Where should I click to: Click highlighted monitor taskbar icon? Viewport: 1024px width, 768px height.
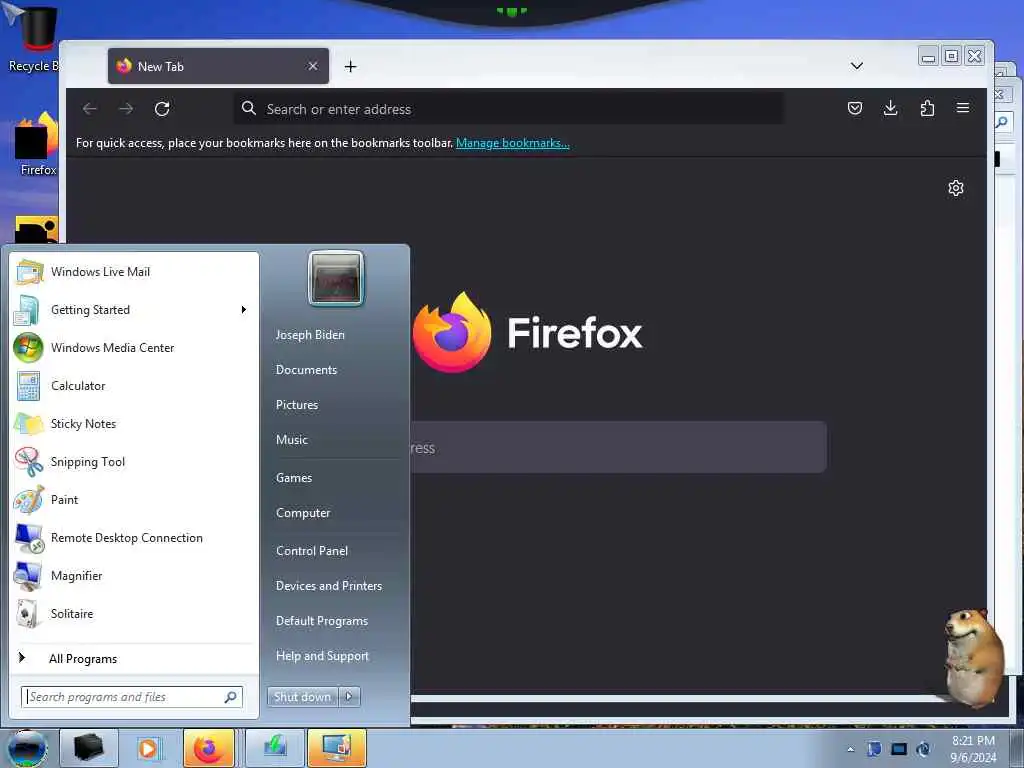(336, 748)
